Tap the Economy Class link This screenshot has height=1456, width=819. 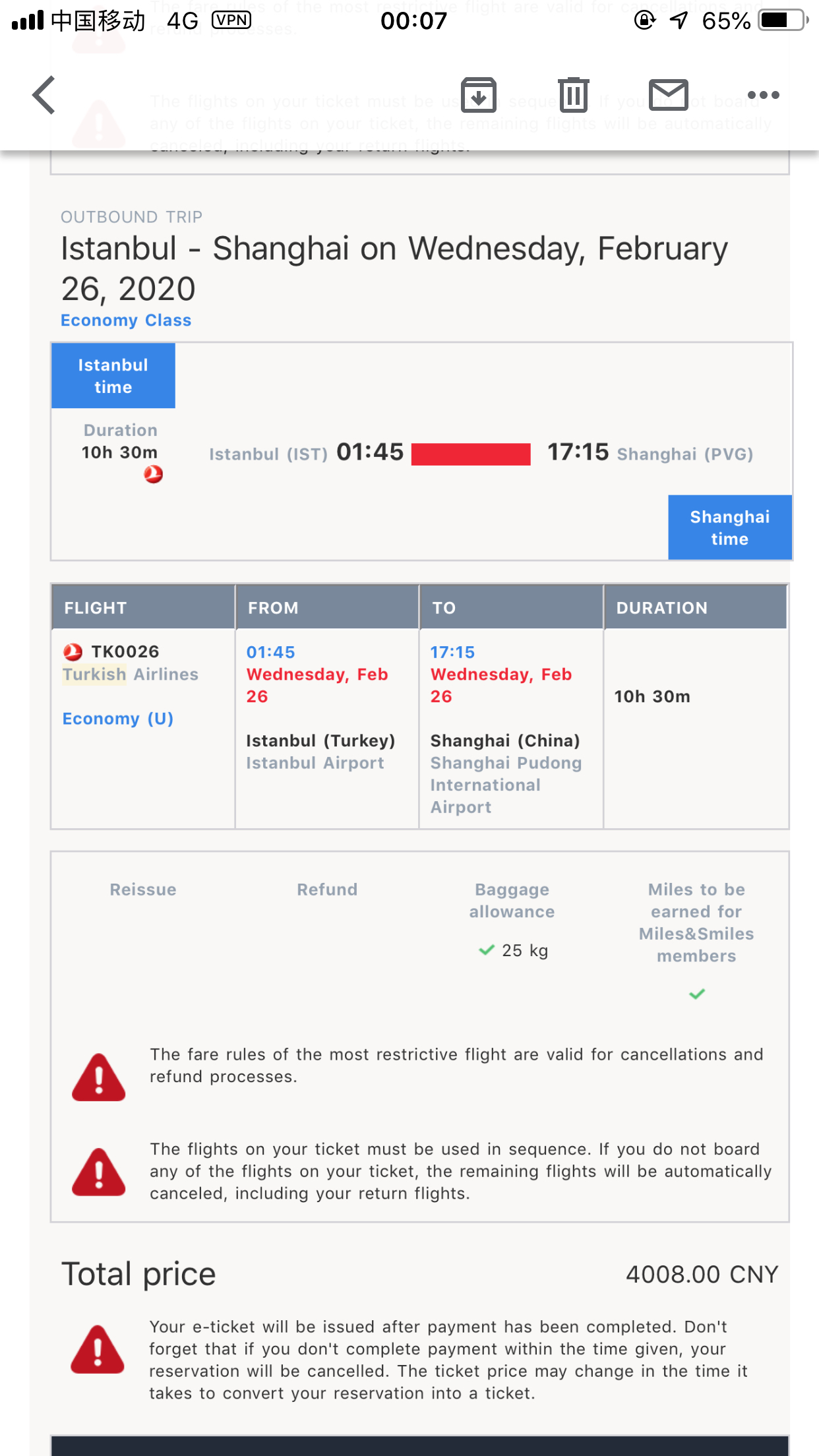pyautogui.click(x=126, y=320)
